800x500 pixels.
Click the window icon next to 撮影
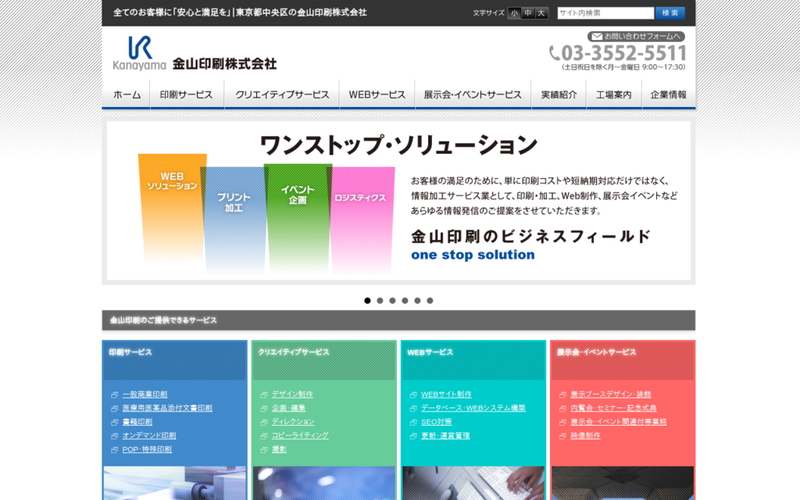[264, 450]
